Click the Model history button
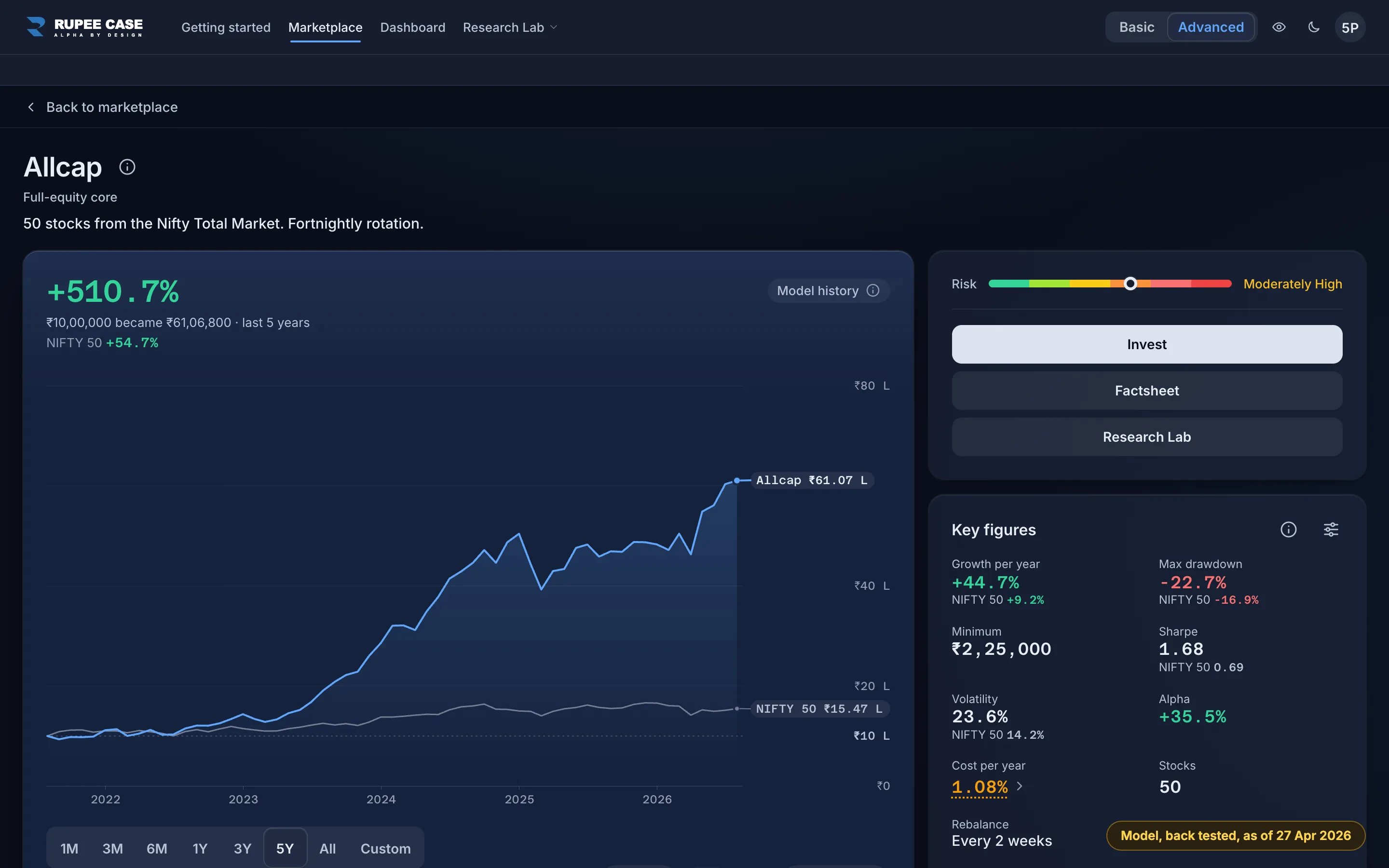 point(828,290)
